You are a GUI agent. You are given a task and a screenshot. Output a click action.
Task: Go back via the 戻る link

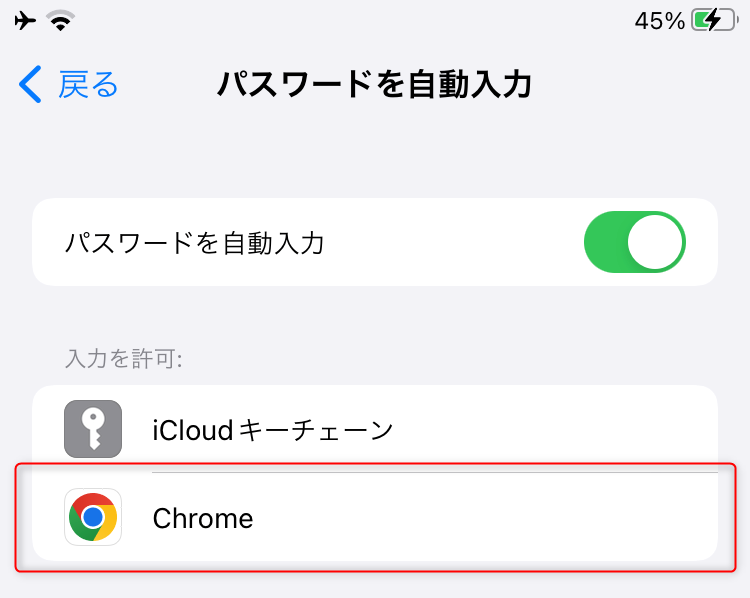(x=88, y=85)
